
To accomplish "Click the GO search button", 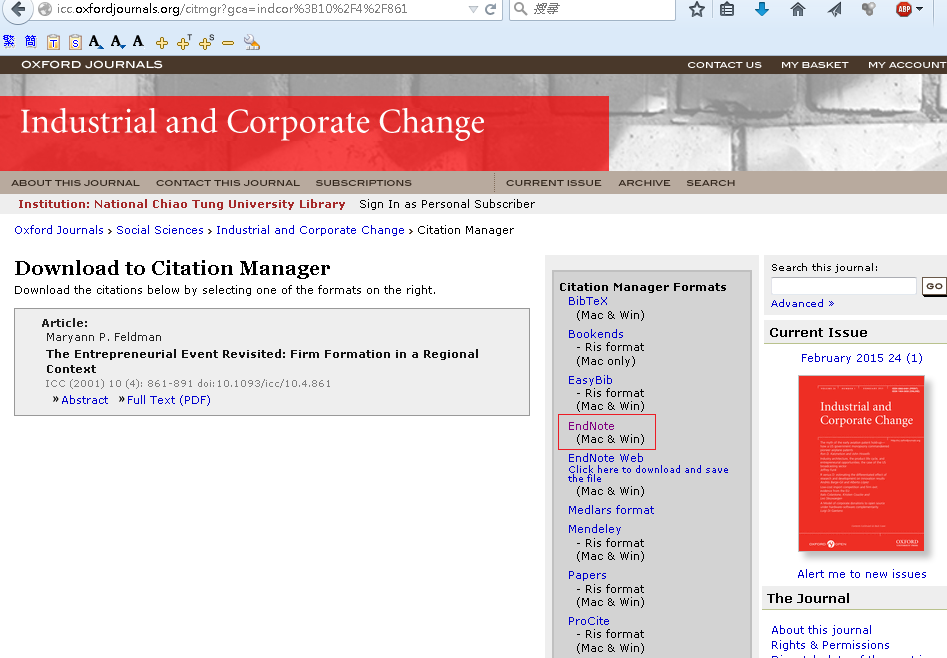I will pyautogui.click(x=934, y=286).
